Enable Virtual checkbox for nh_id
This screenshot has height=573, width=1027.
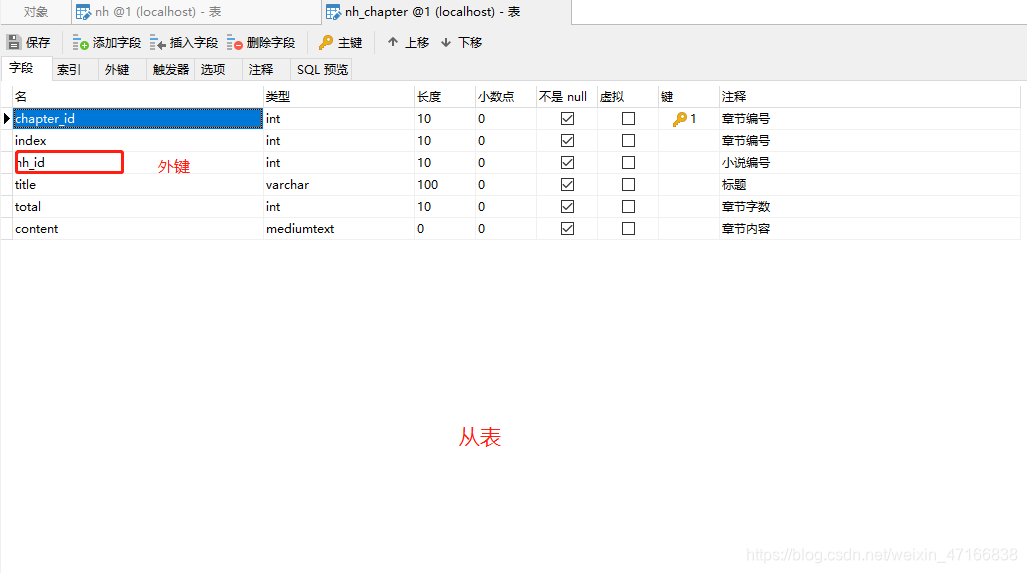coord(628,162)
